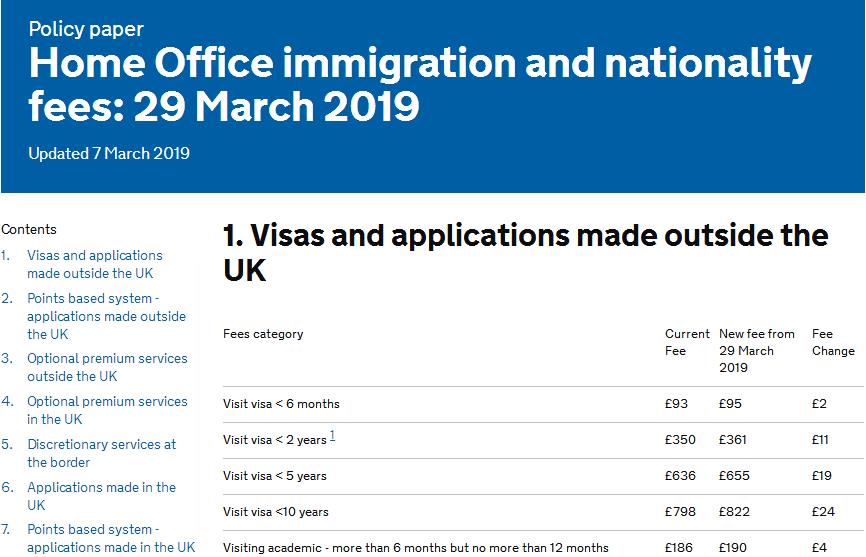Viewport: 866px width, 557px height.
Task: Go to 'Points based system - applications made outside the UK'
Action: 106,316
